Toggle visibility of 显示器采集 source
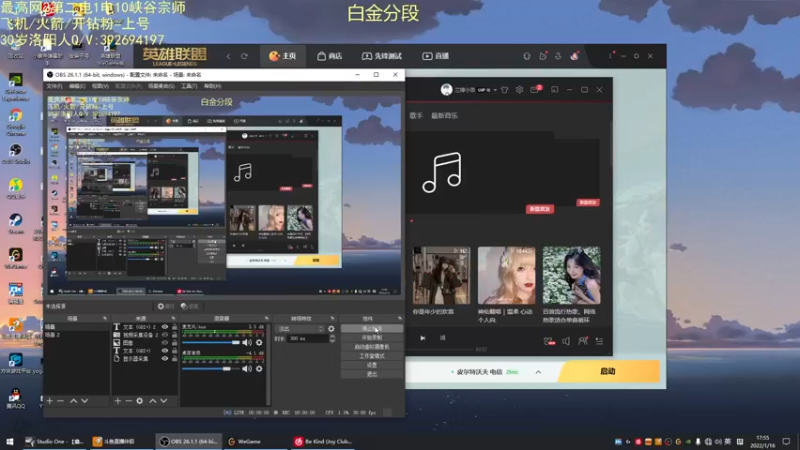The image size is (800, 450). (165, 359)
